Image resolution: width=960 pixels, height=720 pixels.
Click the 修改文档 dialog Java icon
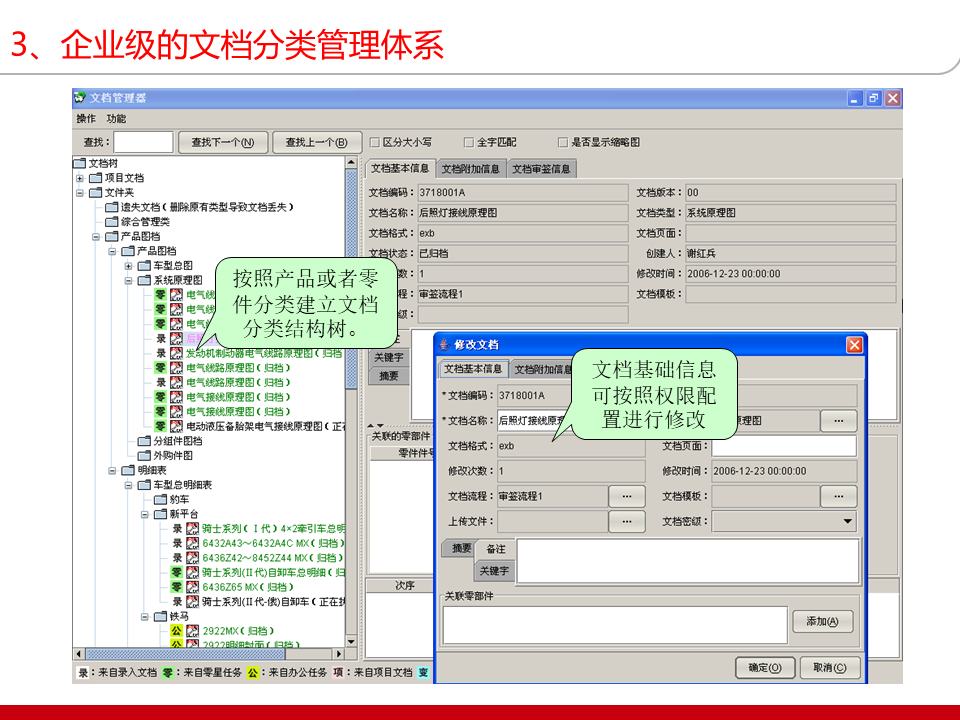pyautogui.click(x=445, y=345)
